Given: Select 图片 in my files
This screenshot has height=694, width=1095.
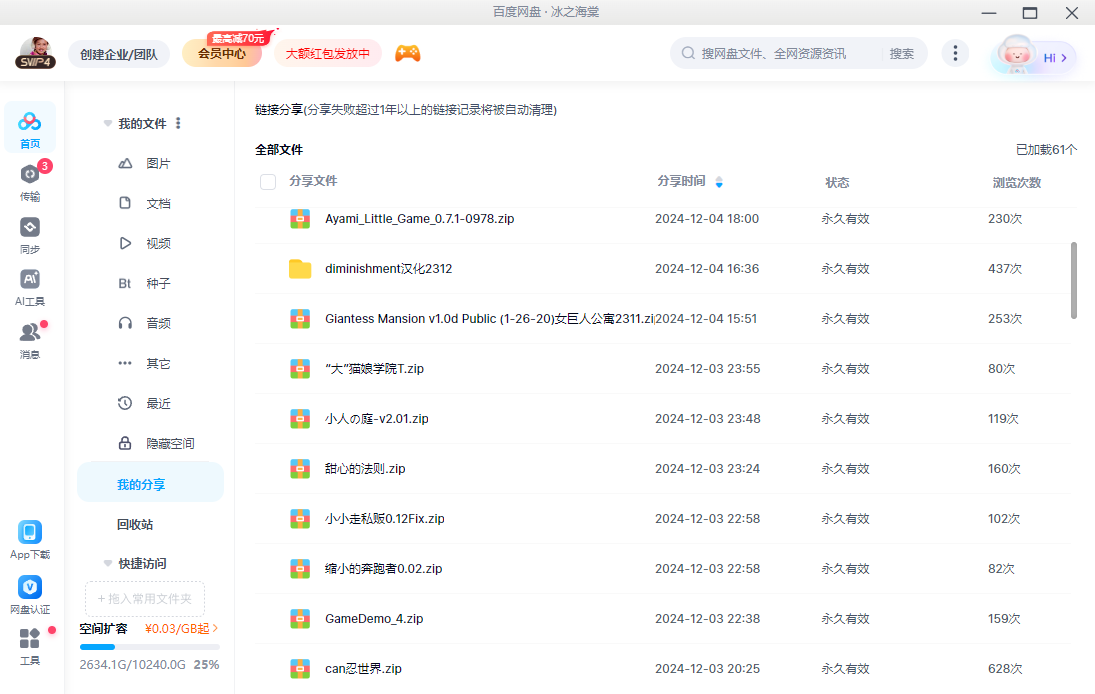Looking at the screenshot, I should 159,163.
